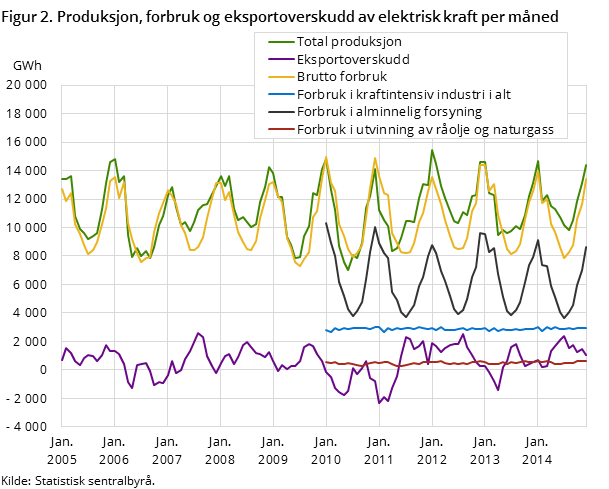Hide Forbruk i alminnelig forsyning series
The image size is (609, 489).
point(390,112)
